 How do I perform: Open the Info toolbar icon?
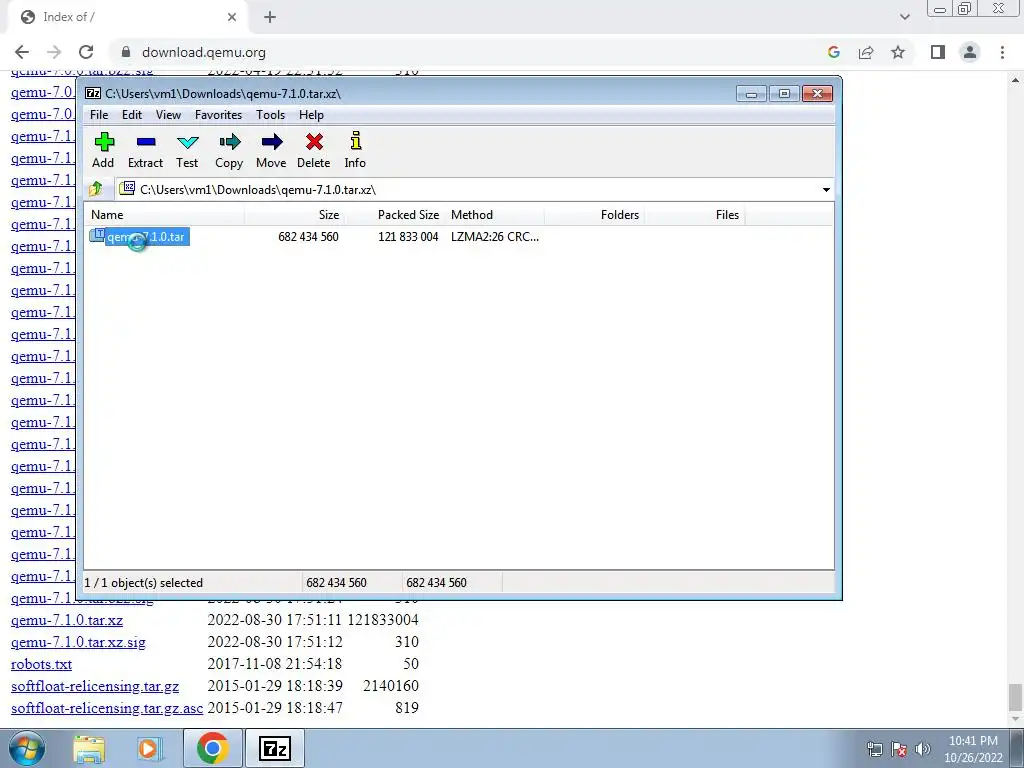point(355,150)
